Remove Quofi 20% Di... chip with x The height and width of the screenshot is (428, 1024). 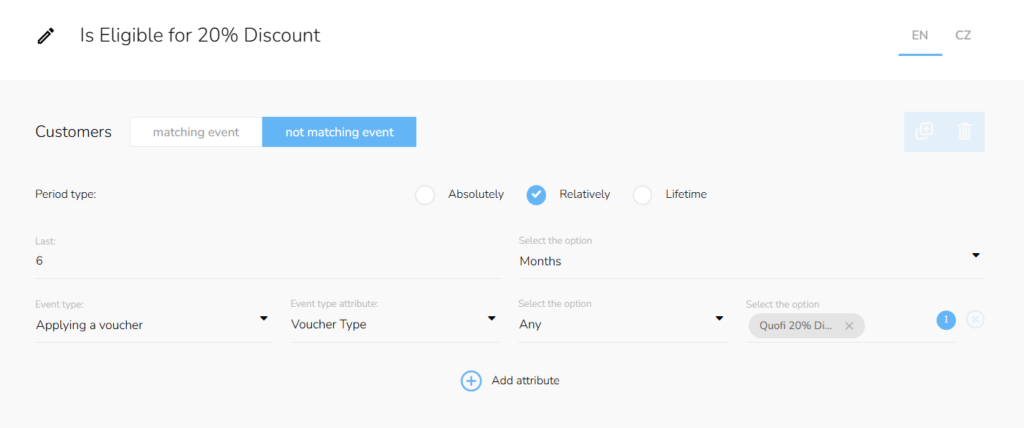pyautogui.click(x=849, y=325)
